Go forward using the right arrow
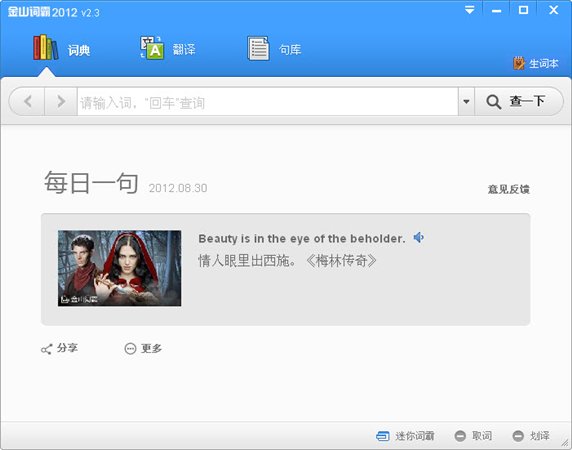This screenshot has height=450, width=572. click(x=61, y=101)
